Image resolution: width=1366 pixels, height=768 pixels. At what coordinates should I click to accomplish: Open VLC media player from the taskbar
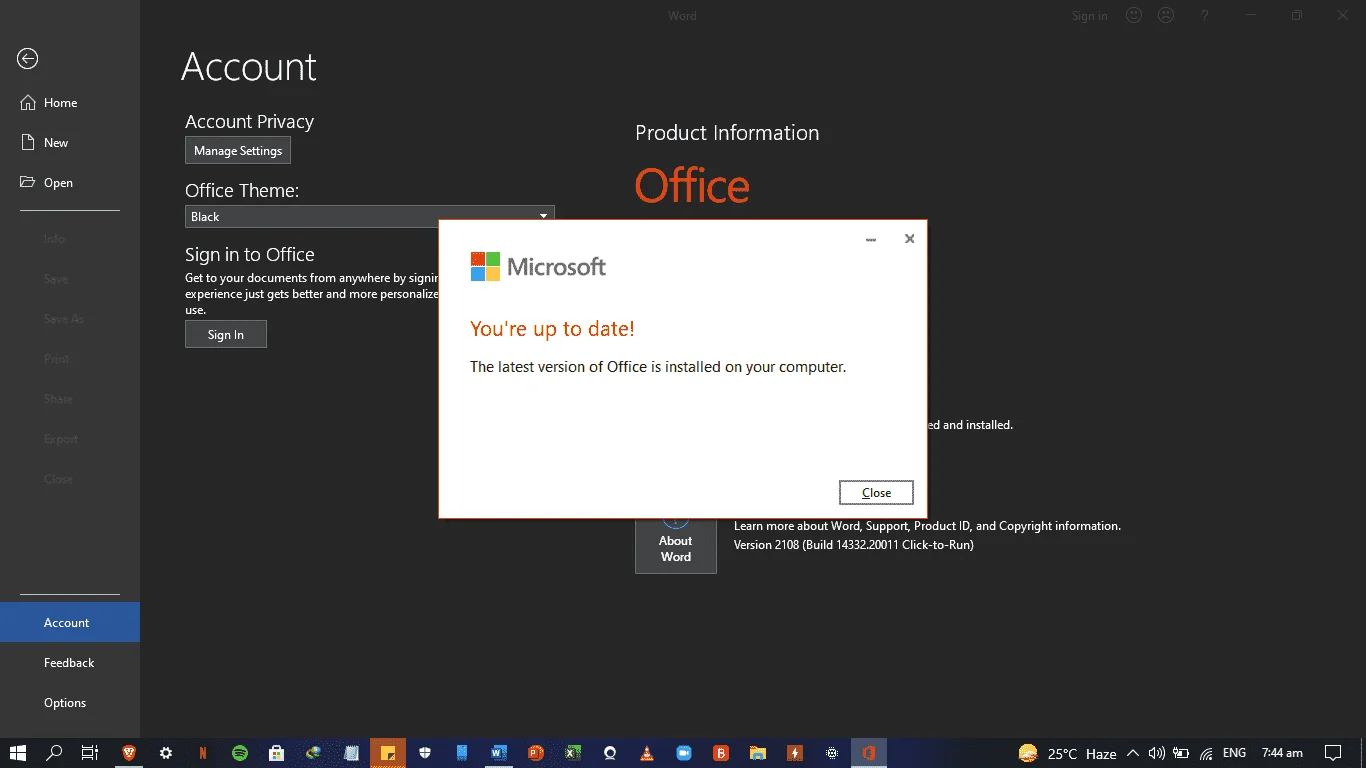click(x=647, y=753)
